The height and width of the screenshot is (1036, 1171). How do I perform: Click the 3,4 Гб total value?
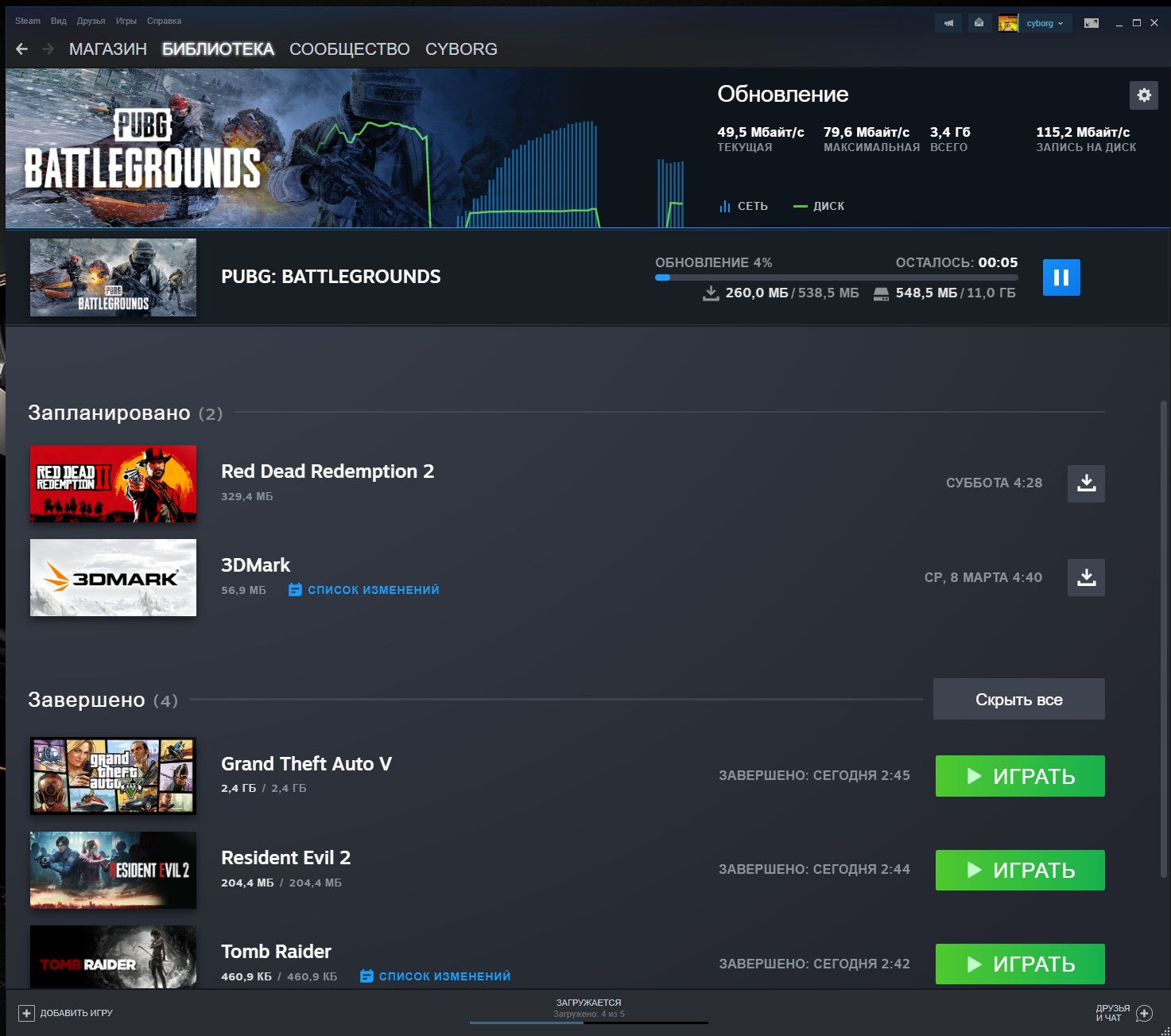click(x=950, y=132)
